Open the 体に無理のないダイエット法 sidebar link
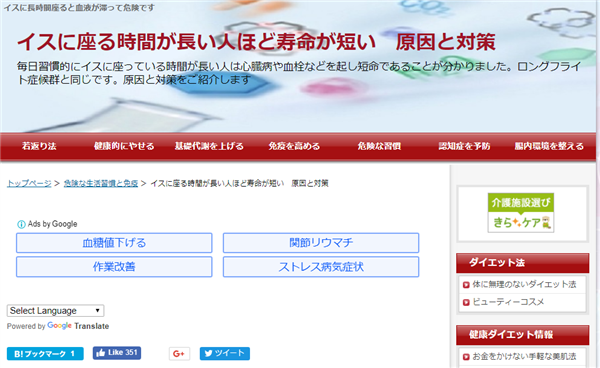This screenshot has width=600, height=368. coord(524,284)
